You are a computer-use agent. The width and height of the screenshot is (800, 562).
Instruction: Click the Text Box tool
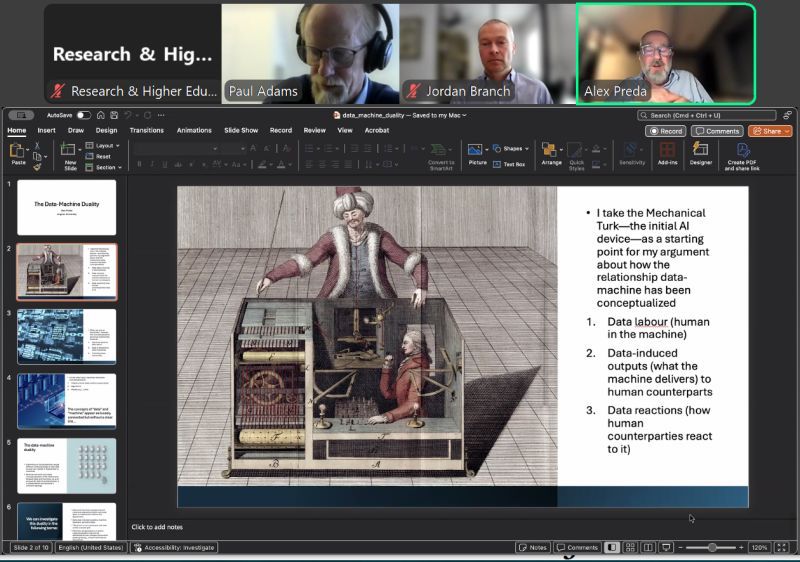[x=509, y=164]
